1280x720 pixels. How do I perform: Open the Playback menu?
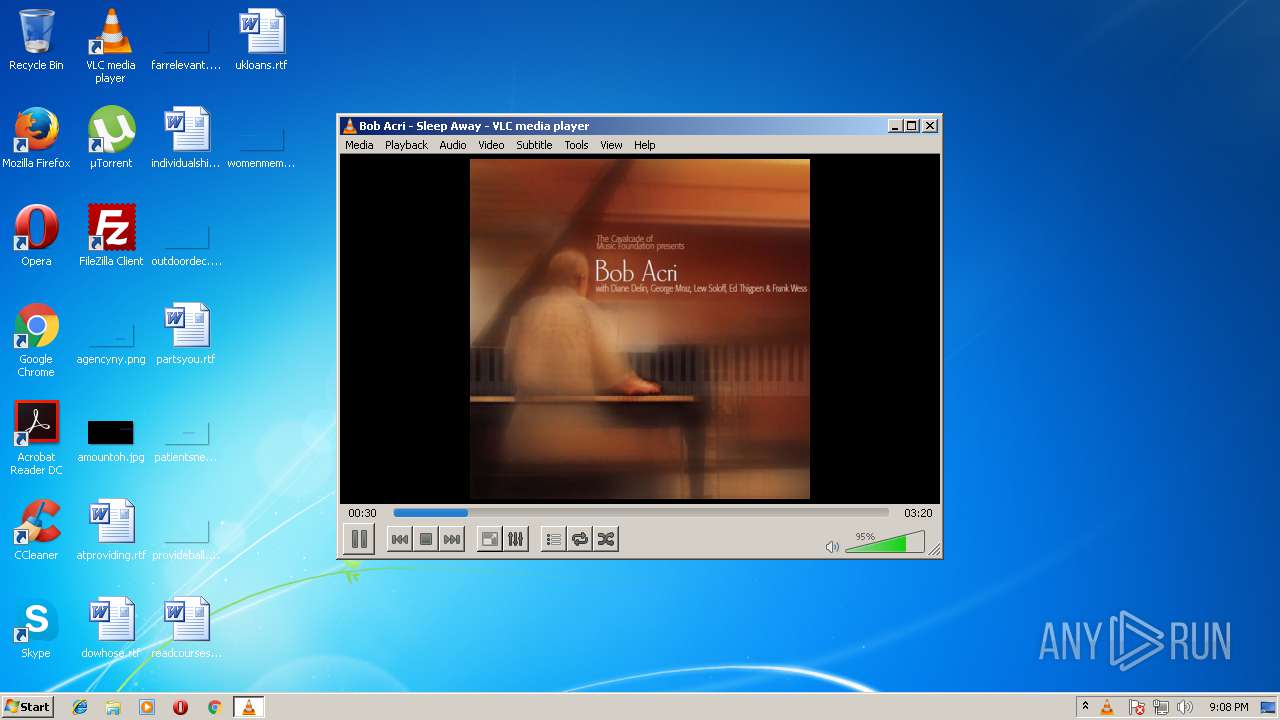coord(406,145)
